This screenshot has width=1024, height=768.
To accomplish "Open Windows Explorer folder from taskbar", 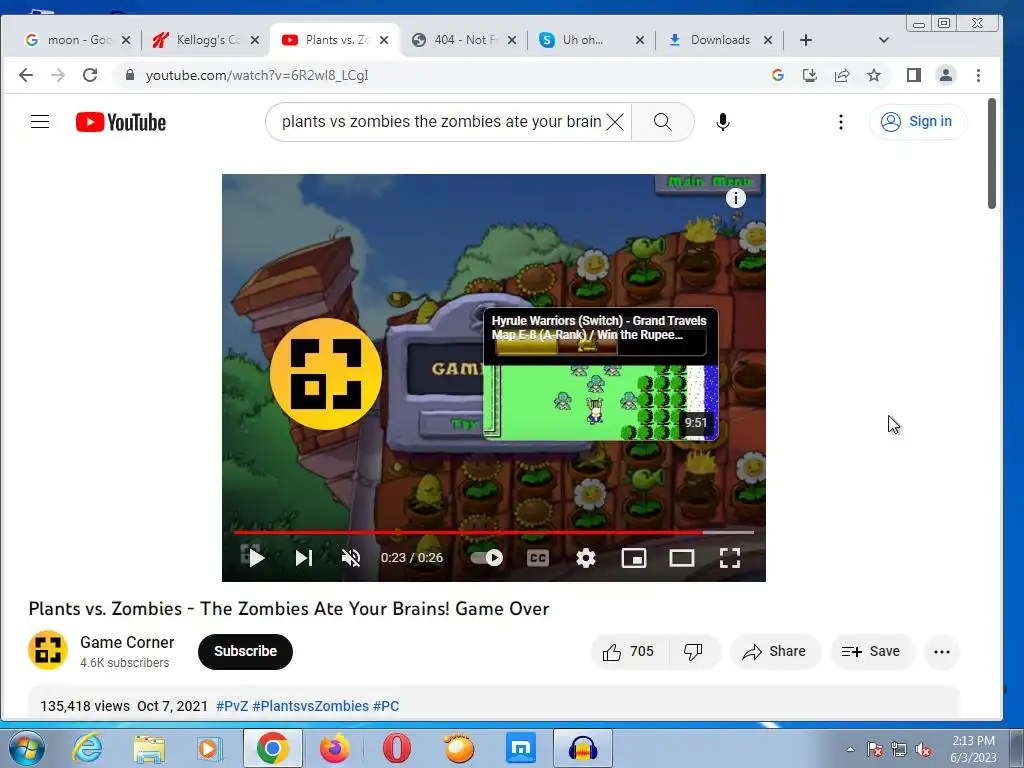I will pos(150,748).
